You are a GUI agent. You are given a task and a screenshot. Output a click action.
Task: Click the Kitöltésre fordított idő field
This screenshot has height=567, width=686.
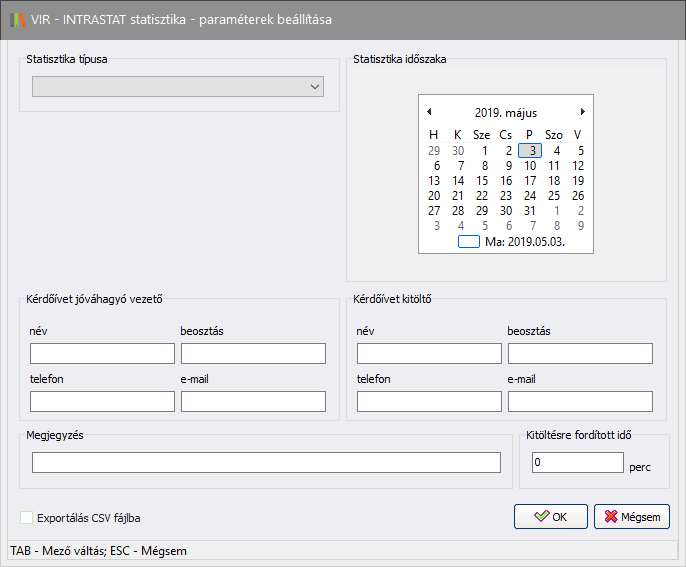pos(577,463)
